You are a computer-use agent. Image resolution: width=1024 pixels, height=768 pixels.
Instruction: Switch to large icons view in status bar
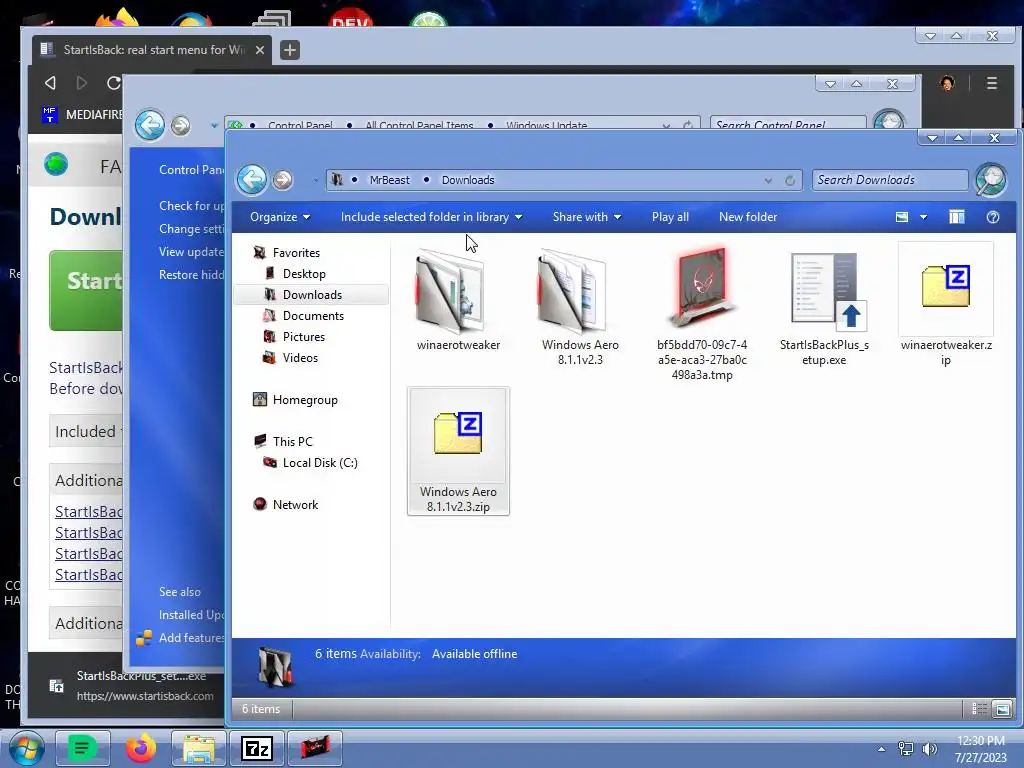[1002, 709]
